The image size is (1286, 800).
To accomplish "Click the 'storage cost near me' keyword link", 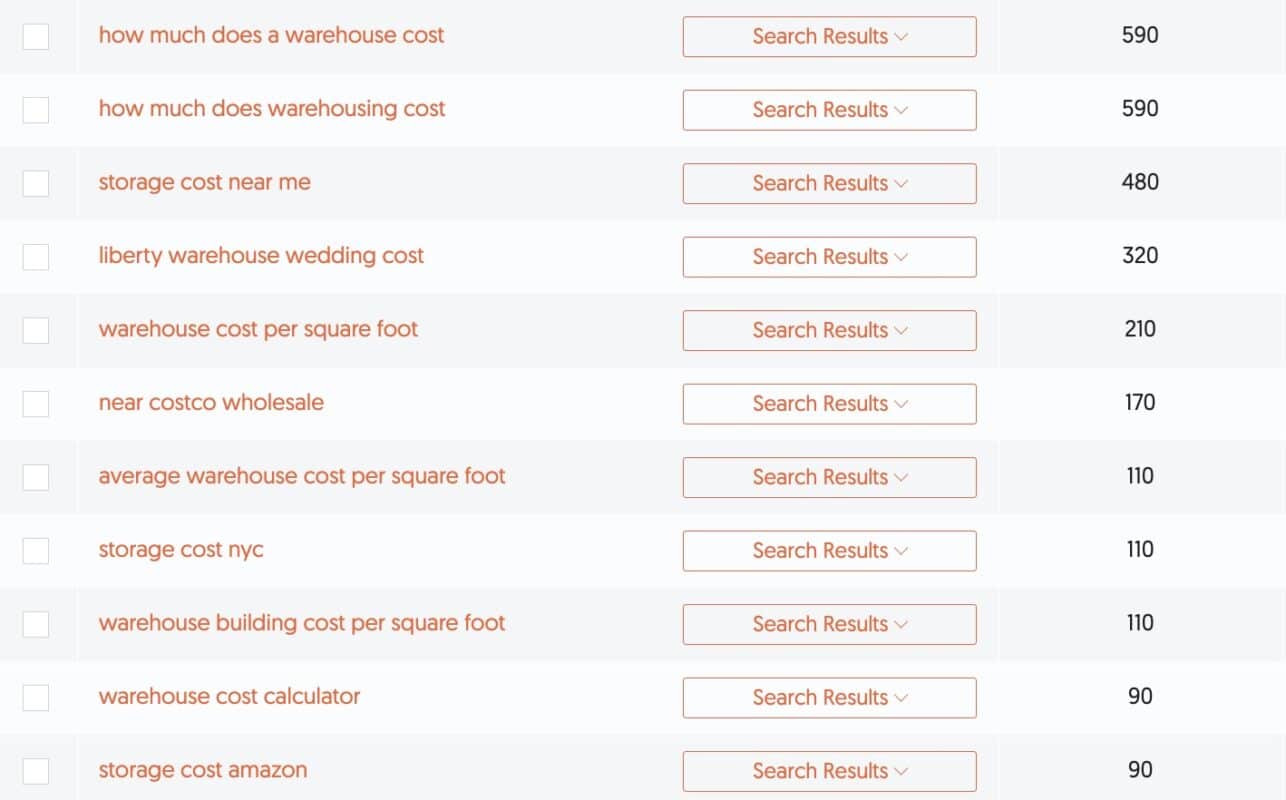I will tap(204, 182).
